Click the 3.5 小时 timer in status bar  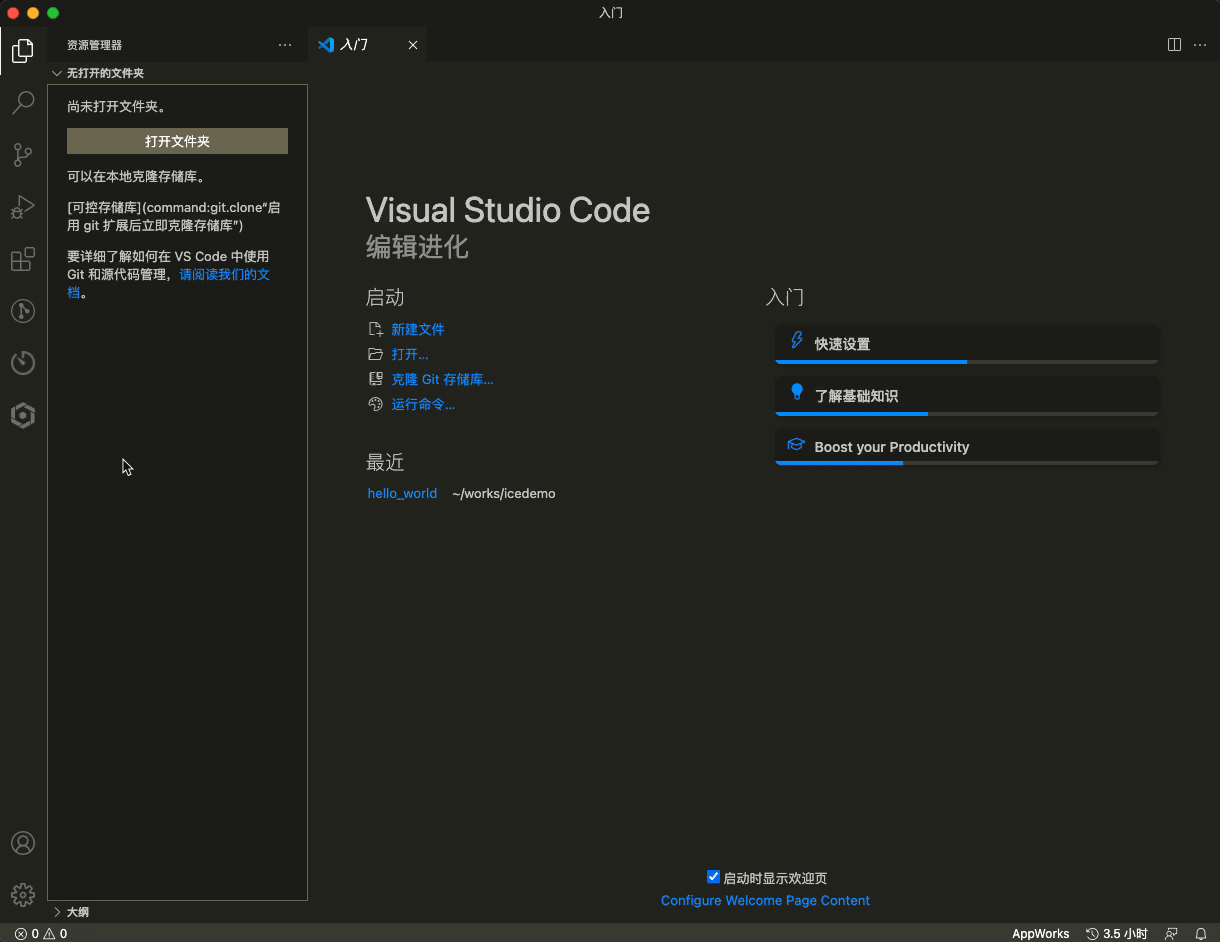(1116, 933)
